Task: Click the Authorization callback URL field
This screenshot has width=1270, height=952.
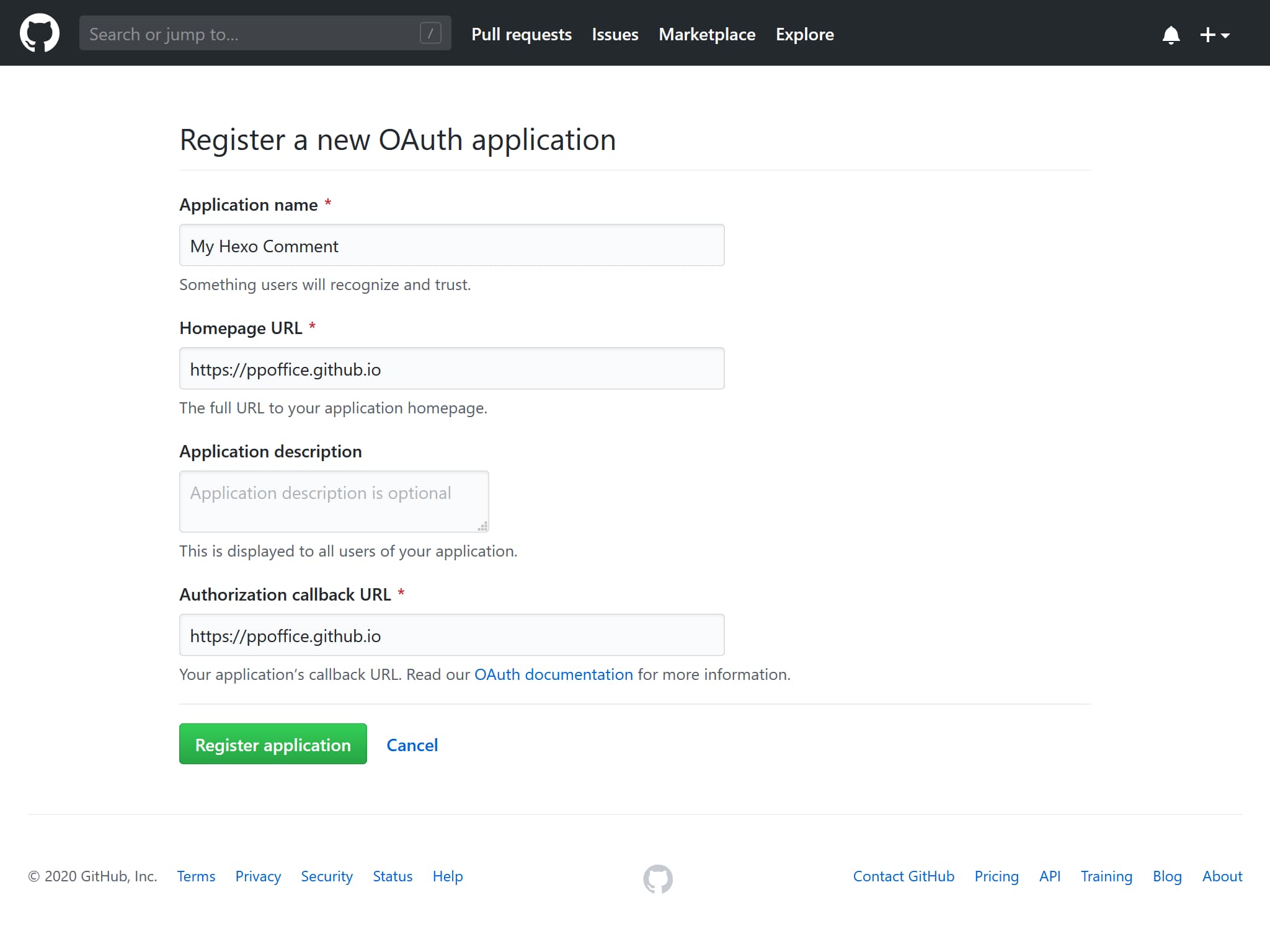Action: tap(451, 635)
